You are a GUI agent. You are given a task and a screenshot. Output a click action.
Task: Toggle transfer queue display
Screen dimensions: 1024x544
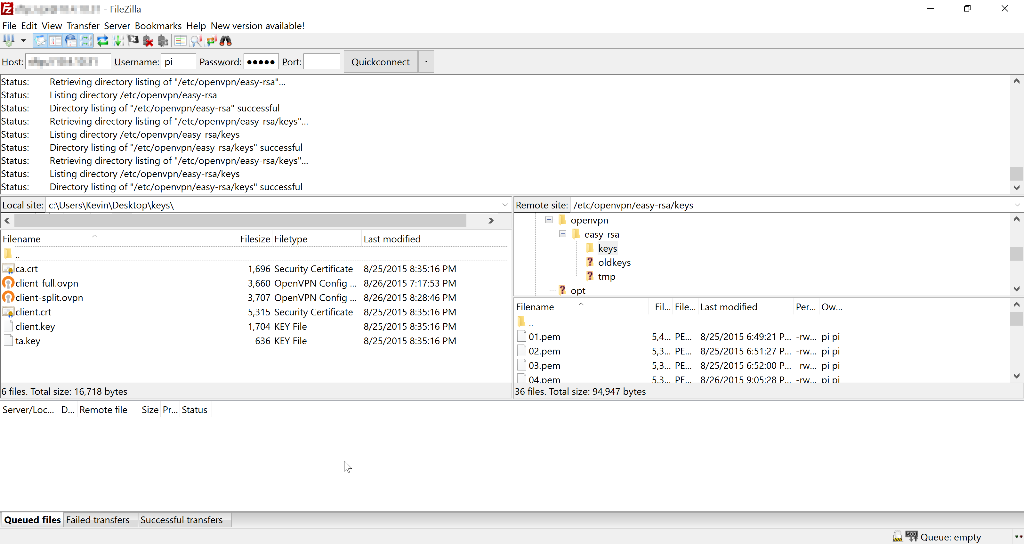(86, 40)
